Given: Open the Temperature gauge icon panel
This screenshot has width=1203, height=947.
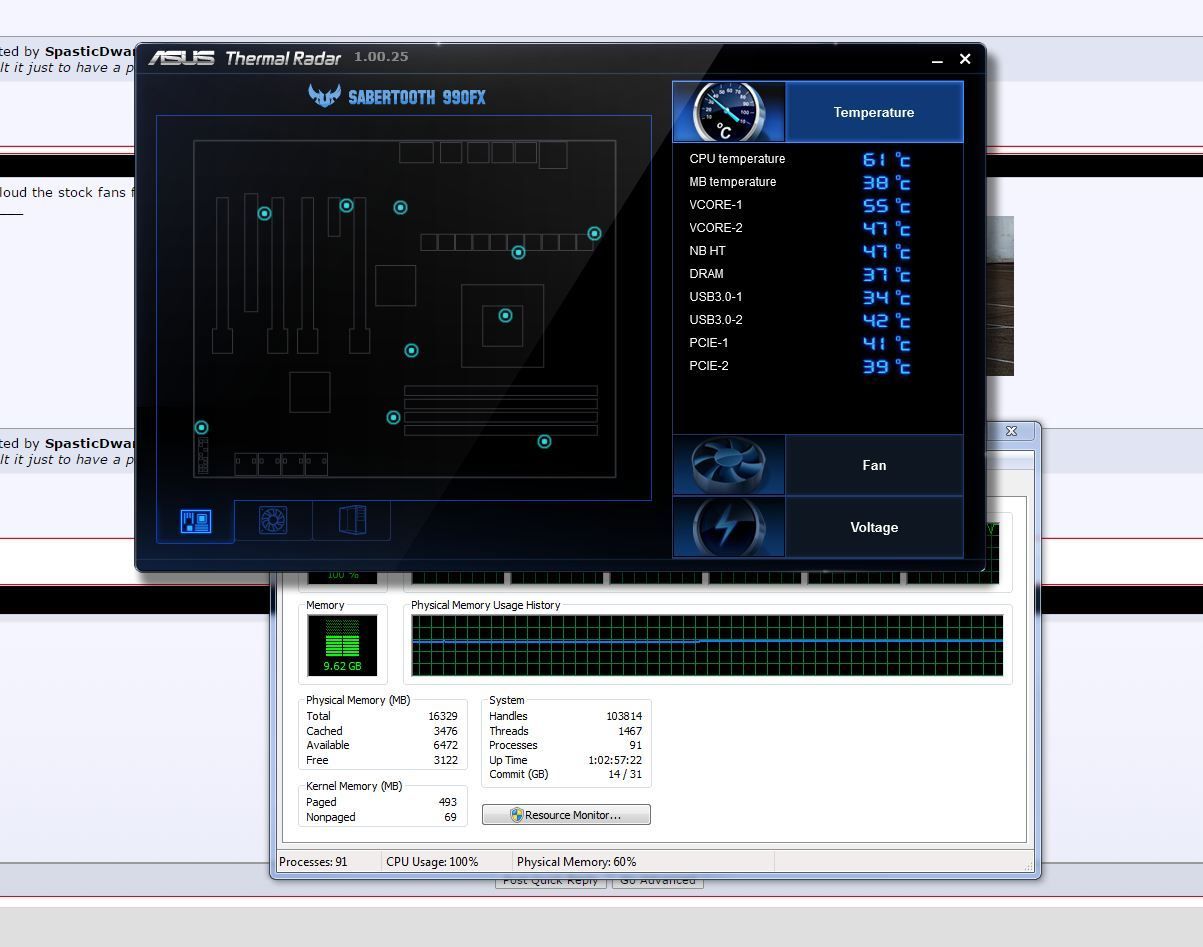Looking at the screenshot, I should click(x=729, y=112).
